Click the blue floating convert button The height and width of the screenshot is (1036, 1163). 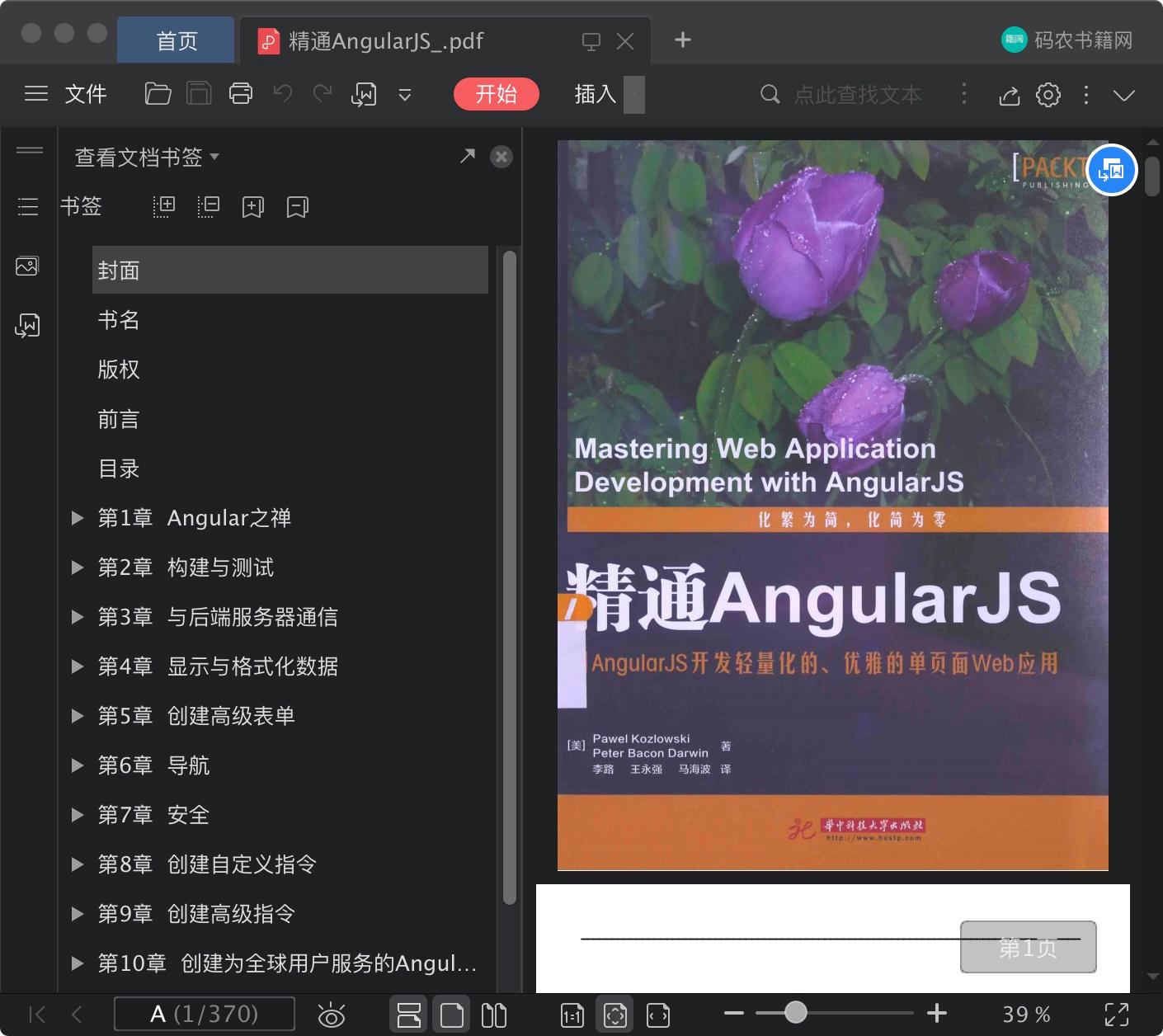pos(1112,171)
